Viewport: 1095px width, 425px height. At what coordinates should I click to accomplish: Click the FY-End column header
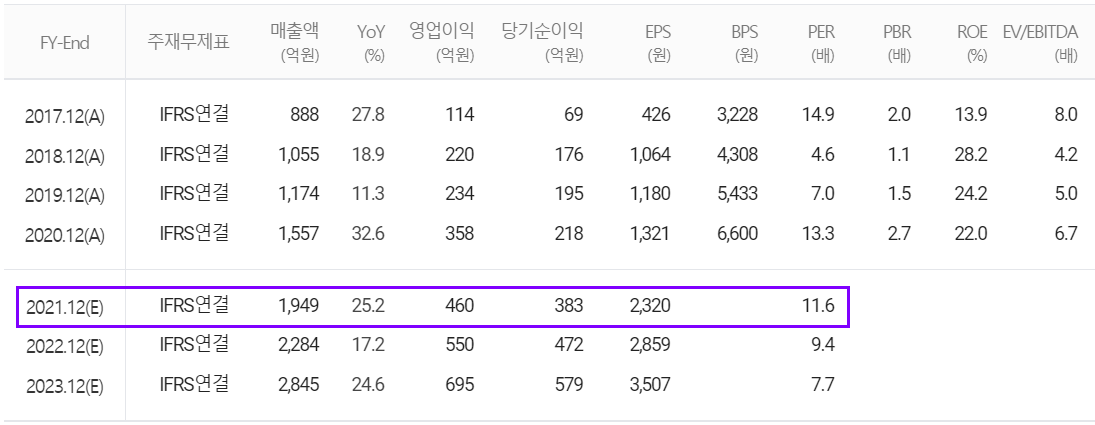pos(64,43)
